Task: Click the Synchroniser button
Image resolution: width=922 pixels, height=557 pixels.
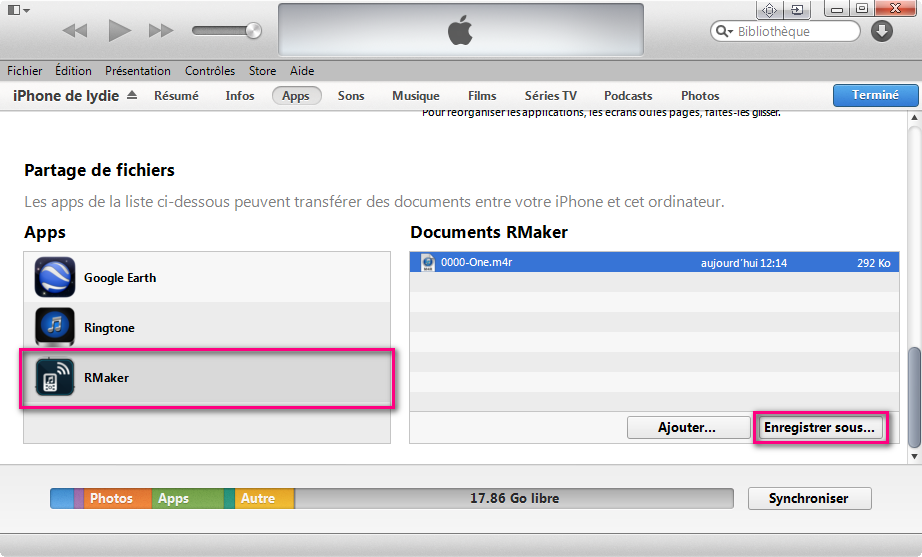Action: pos(808,498)
